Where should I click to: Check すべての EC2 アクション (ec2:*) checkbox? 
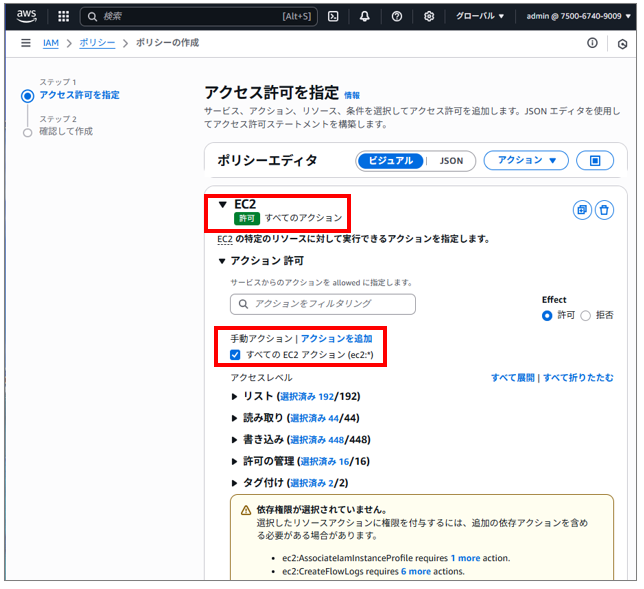[235, 354]
